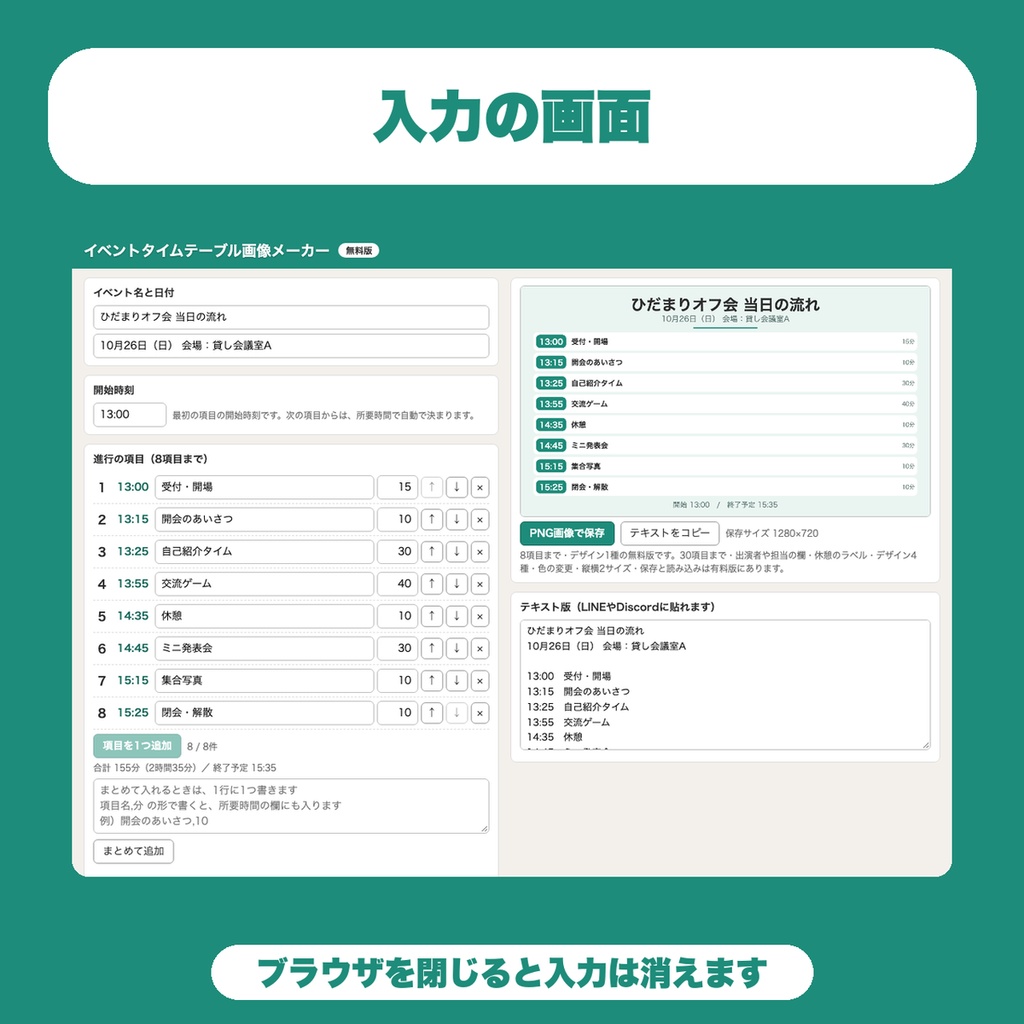
Task: Delete row 3 自己紹介タイム
Action: [x=480, y=551]
